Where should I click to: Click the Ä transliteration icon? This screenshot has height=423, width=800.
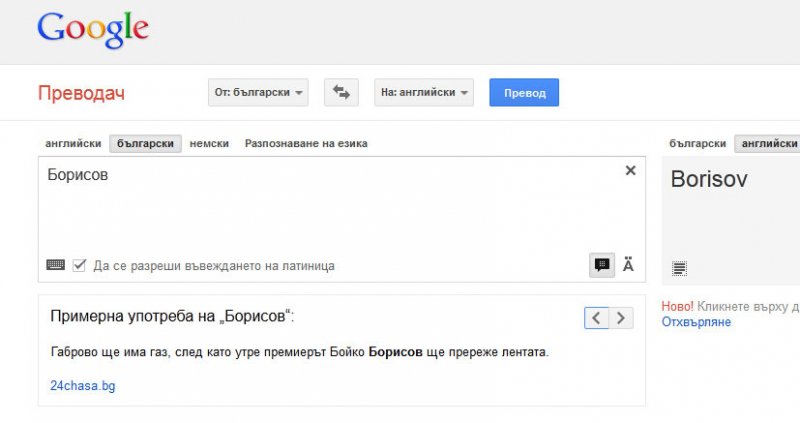tap(628, 265)
